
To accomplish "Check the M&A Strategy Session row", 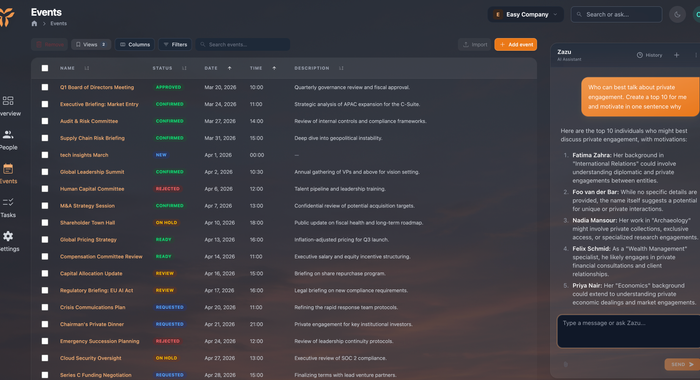I will tap(45, 206).
